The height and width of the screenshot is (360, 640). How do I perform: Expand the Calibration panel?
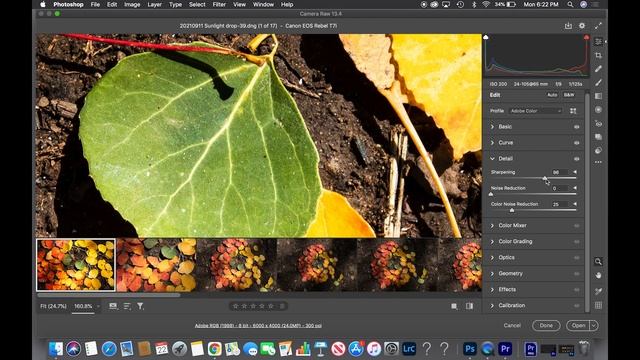tap(492, 305)
